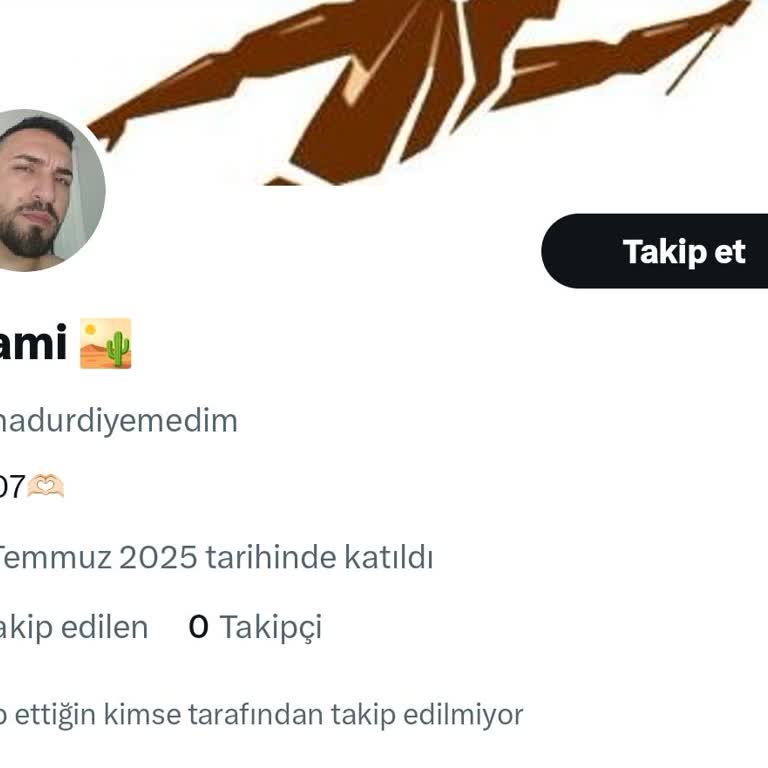The image size is (768, 768).
Task: Click the word 'katıldı' in join line
Action: (389, 557)
